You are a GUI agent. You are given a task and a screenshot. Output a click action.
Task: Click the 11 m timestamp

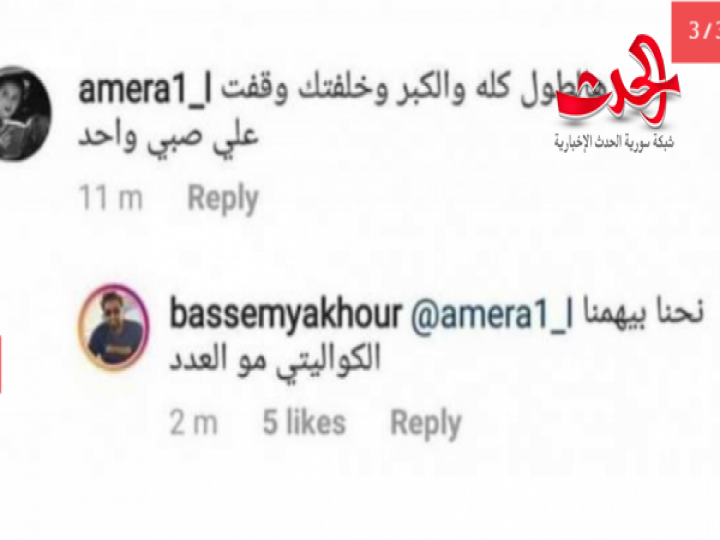point(111,198)
